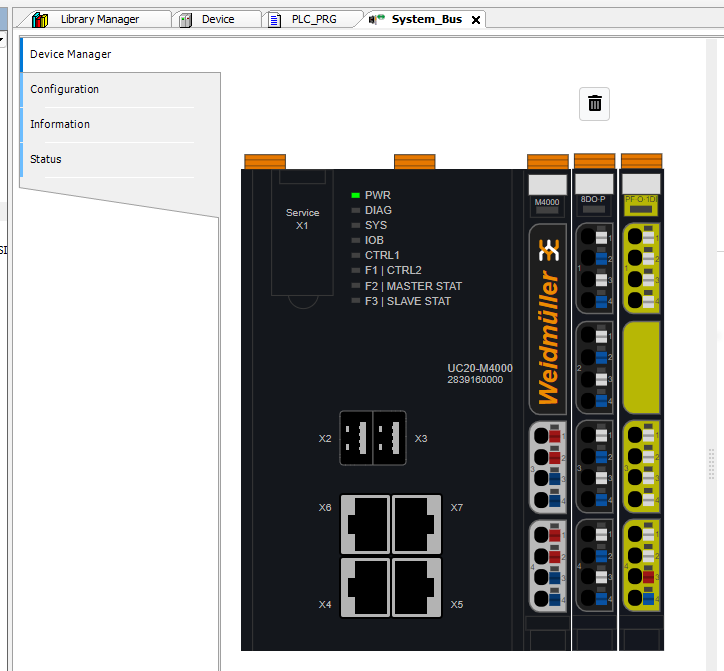Image resolution: width=724 pixels, height=671 pixels.
Task: Close the System_Bus tab
Action: [x=476, y=20]
